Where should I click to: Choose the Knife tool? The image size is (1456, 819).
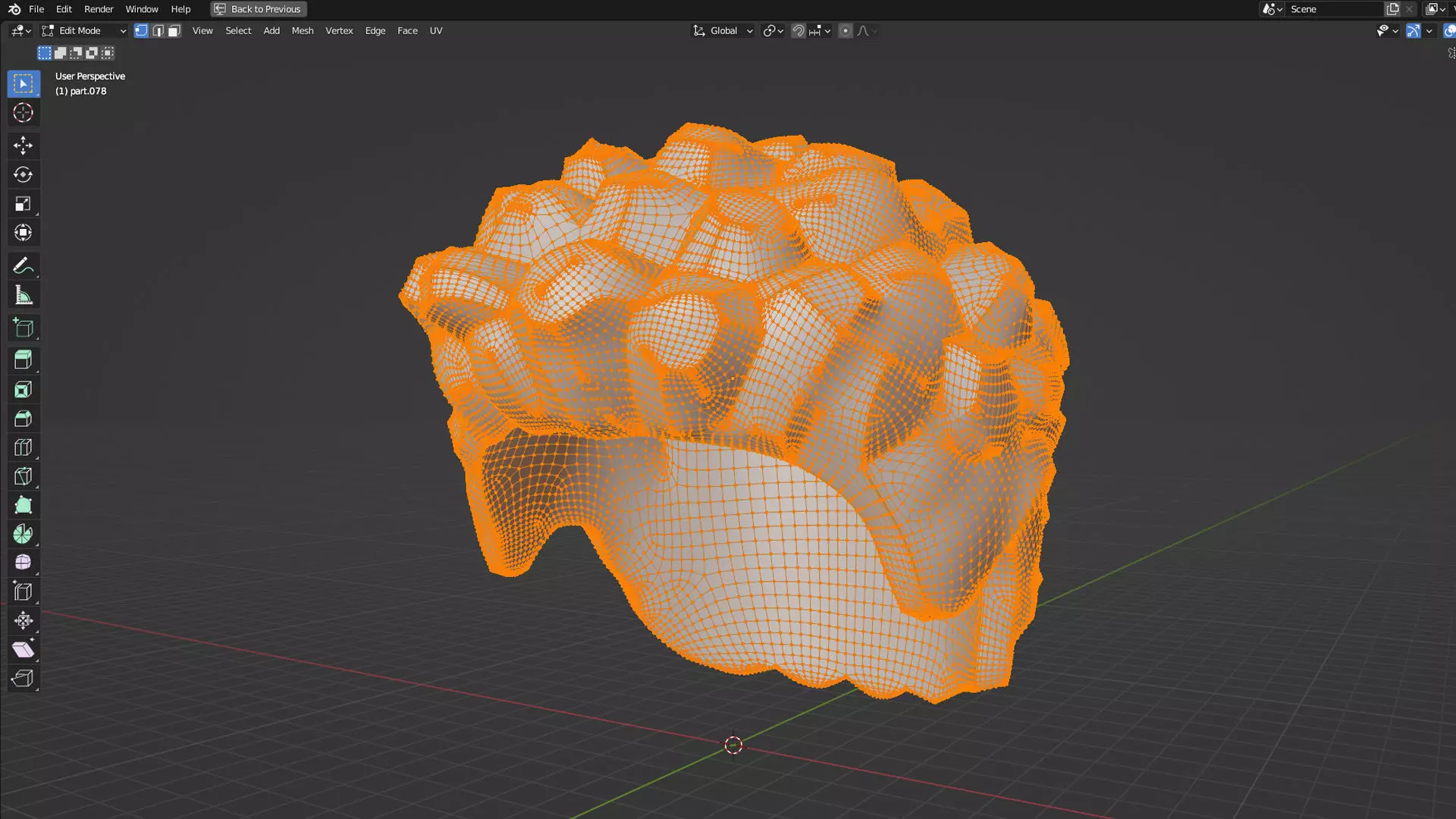pyautogui.click(x=23, y=476)
